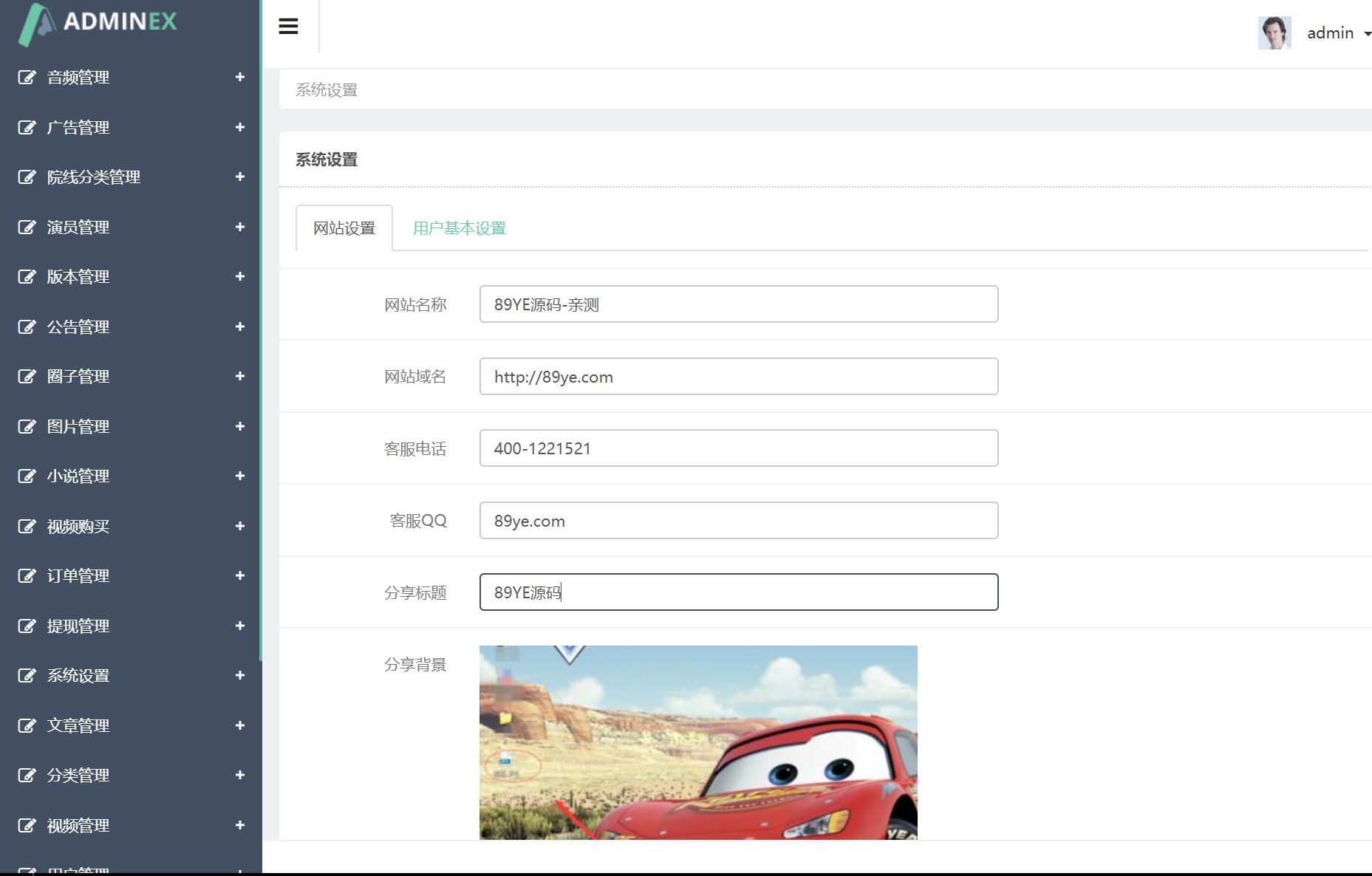Expand 视频管理 with its plus sign
1372x876 pixels.
(x=239, y=825)
